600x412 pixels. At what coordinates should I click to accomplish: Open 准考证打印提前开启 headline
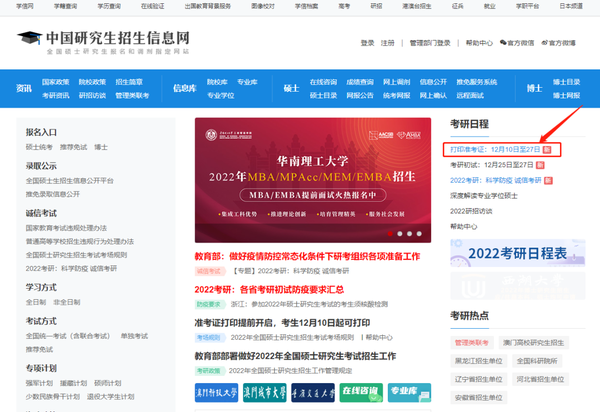point(282,323)
